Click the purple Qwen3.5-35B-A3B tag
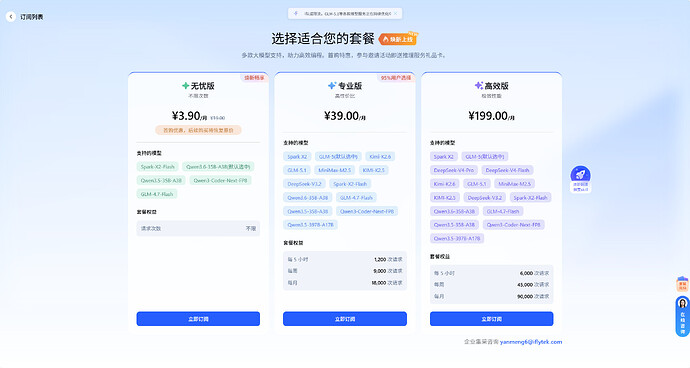Screen dimensions: 690x368 click(x=454, y=224)
